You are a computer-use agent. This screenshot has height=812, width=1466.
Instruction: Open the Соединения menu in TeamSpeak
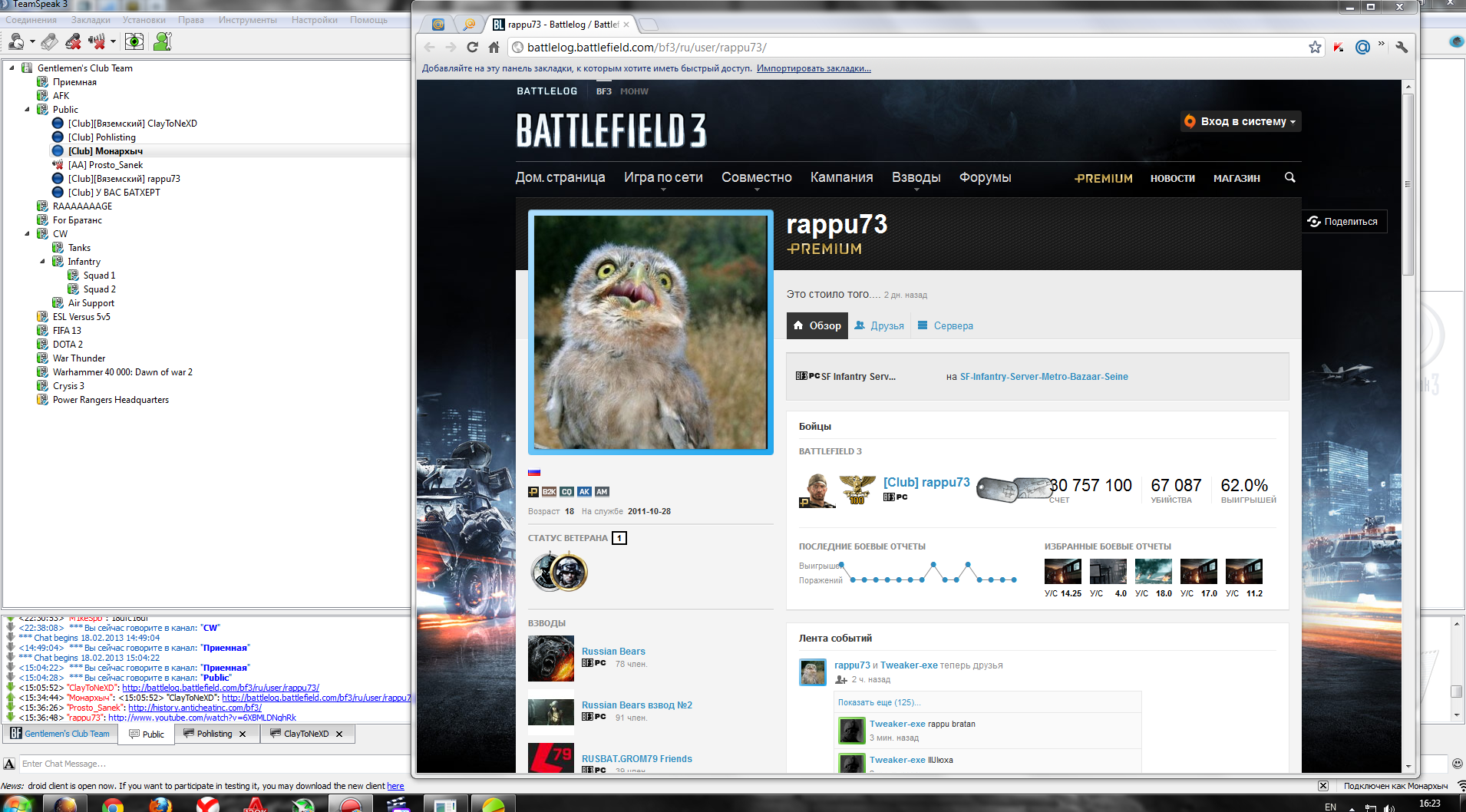[x=31, y=20]
